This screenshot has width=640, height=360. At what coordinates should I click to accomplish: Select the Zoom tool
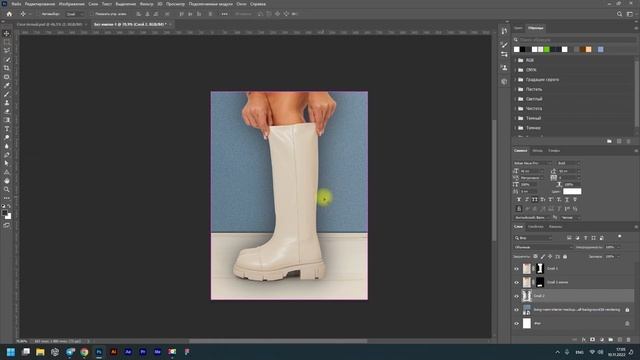pos(7,189)
